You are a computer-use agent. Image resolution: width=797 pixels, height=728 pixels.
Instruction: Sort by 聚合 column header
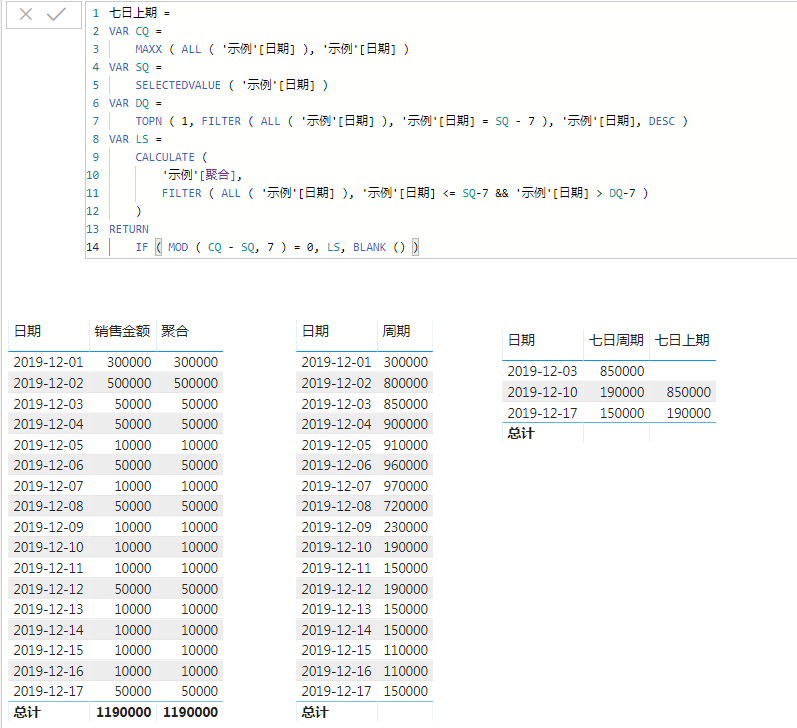point(175,331)
